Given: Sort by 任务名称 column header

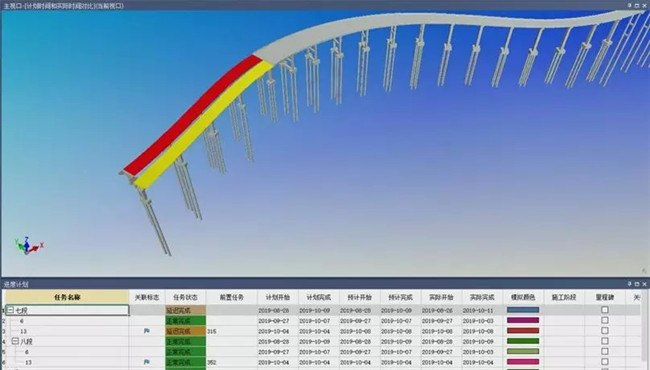Looking at the screenshot, I should pyautogui.click(x=67, y=297).
